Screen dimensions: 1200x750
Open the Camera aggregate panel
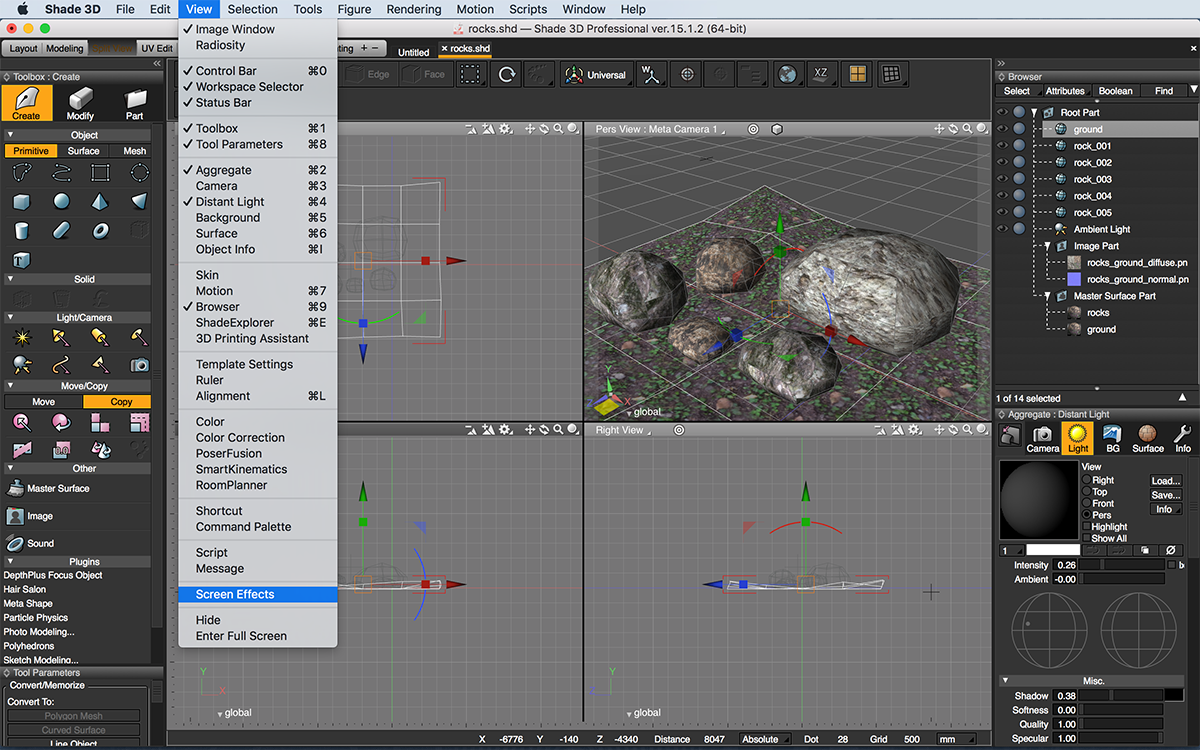[1042, 438]
